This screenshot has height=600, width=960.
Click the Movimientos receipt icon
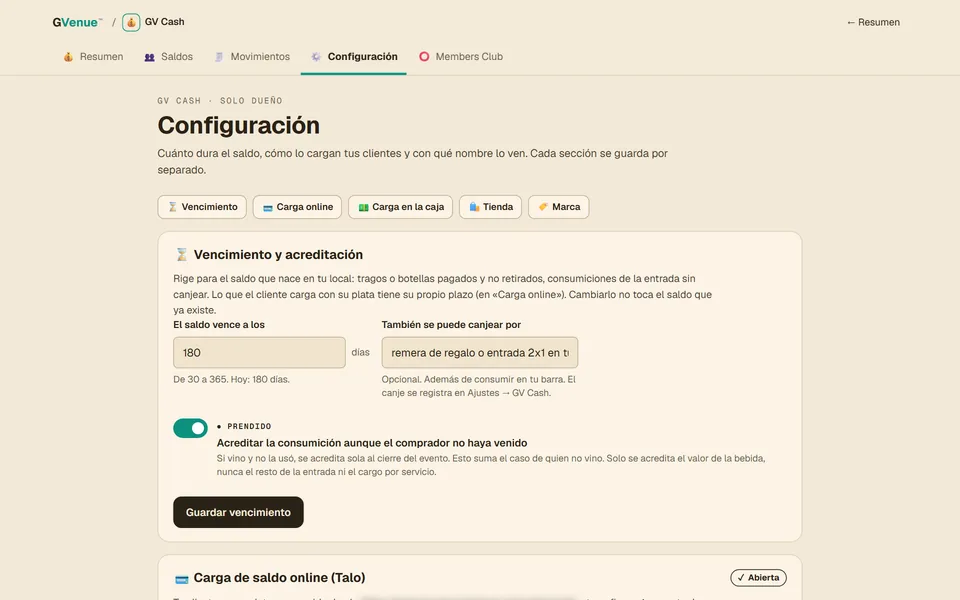(x=219, y=57)
